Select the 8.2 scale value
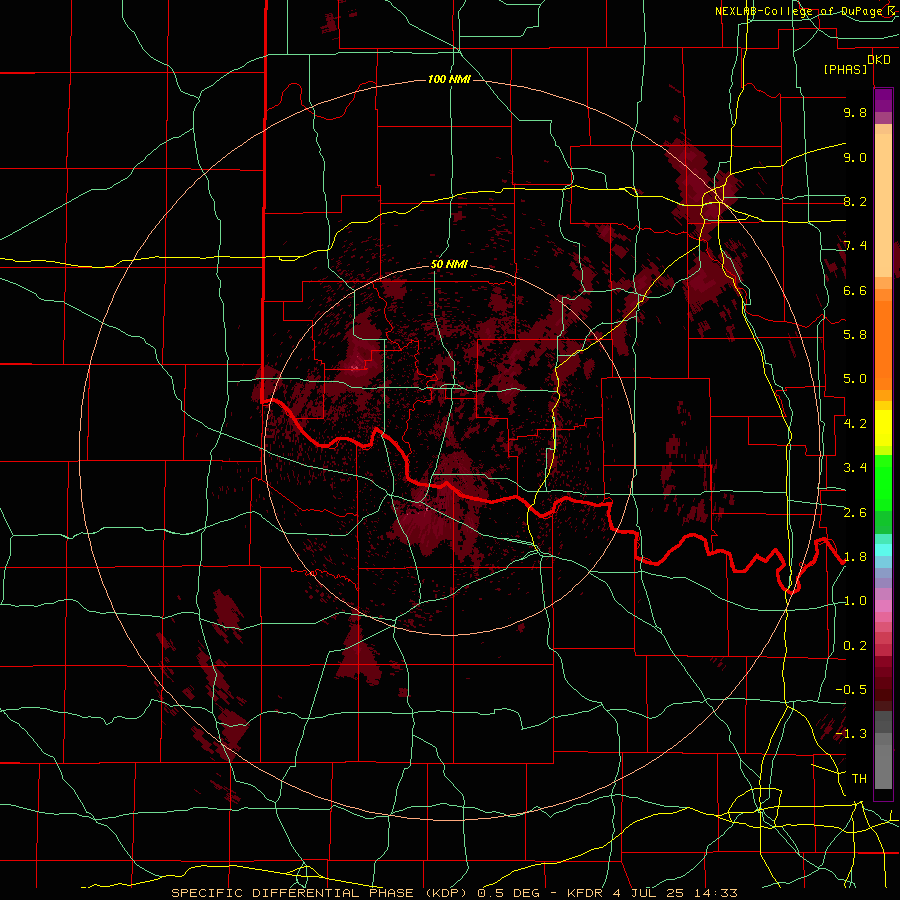The width and height of the screenshot is (900, 900). tap(855, 201)
